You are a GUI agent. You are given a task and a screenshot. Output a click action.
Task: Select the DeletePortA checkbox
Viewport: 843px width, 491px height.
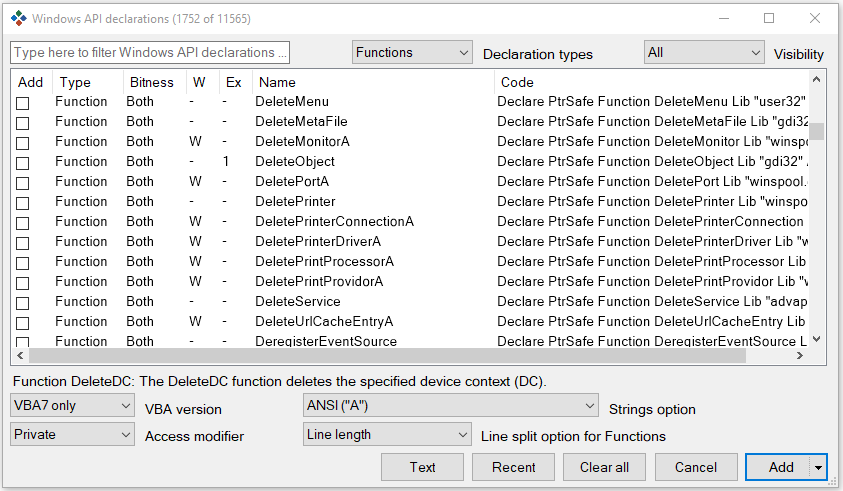23,183
